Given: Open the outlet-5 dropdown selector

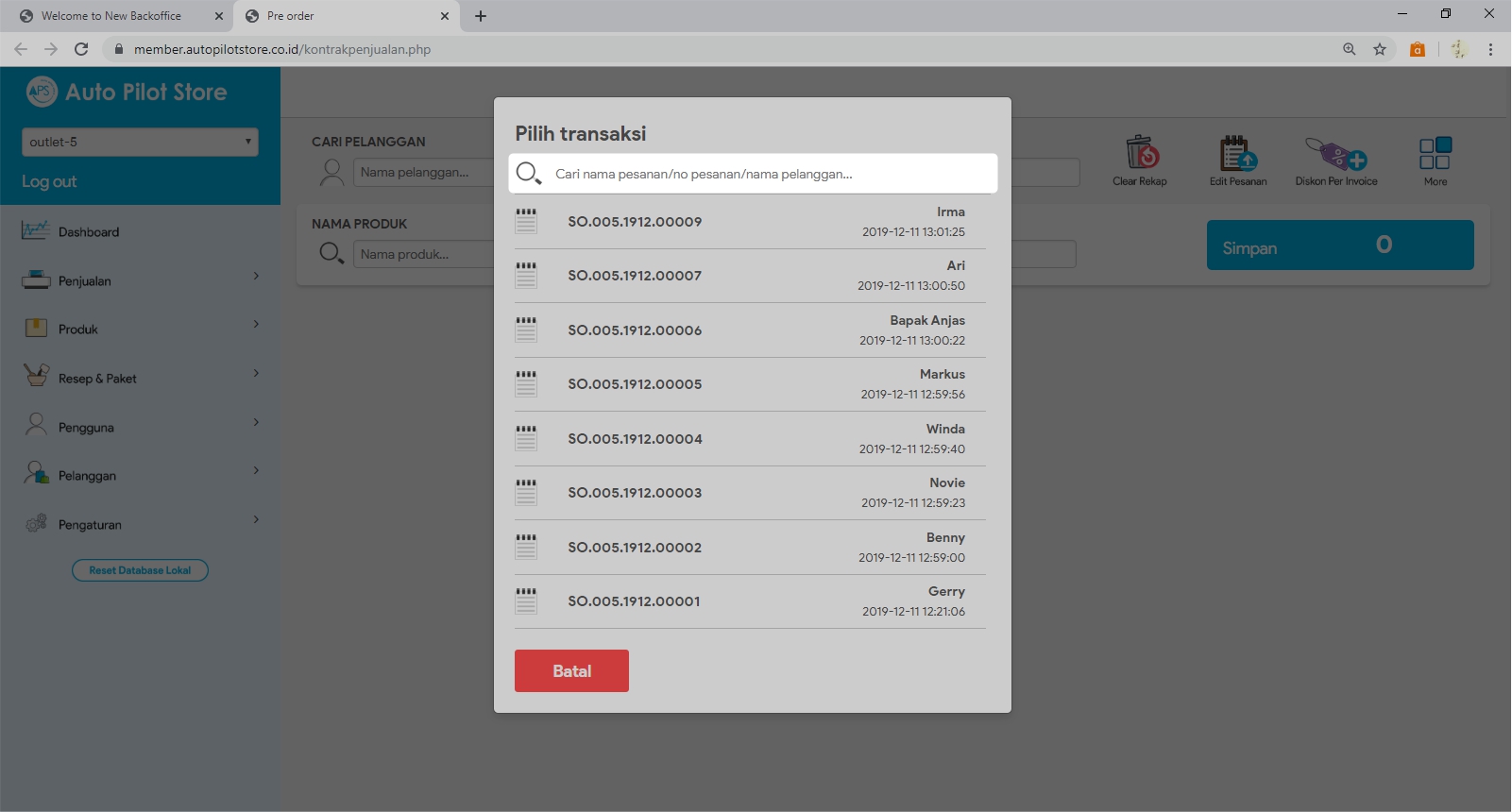Looking at the screenshot, I should pos(140,142).
